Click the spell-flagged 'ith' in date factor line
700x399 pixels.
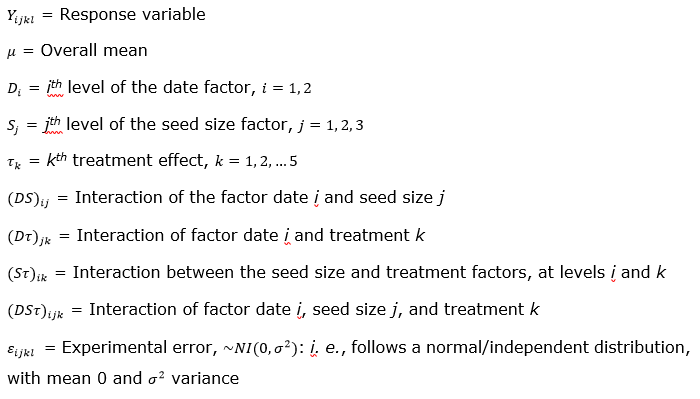(55, 87)
